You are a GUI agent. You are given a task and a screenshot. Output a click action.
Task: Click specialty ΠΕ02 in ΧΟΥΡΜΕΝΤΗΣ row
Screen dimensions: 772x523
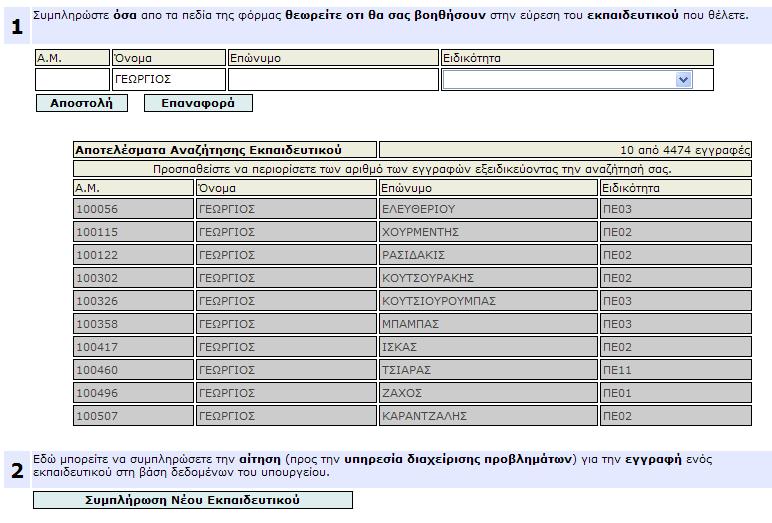[x=617, y=232]
